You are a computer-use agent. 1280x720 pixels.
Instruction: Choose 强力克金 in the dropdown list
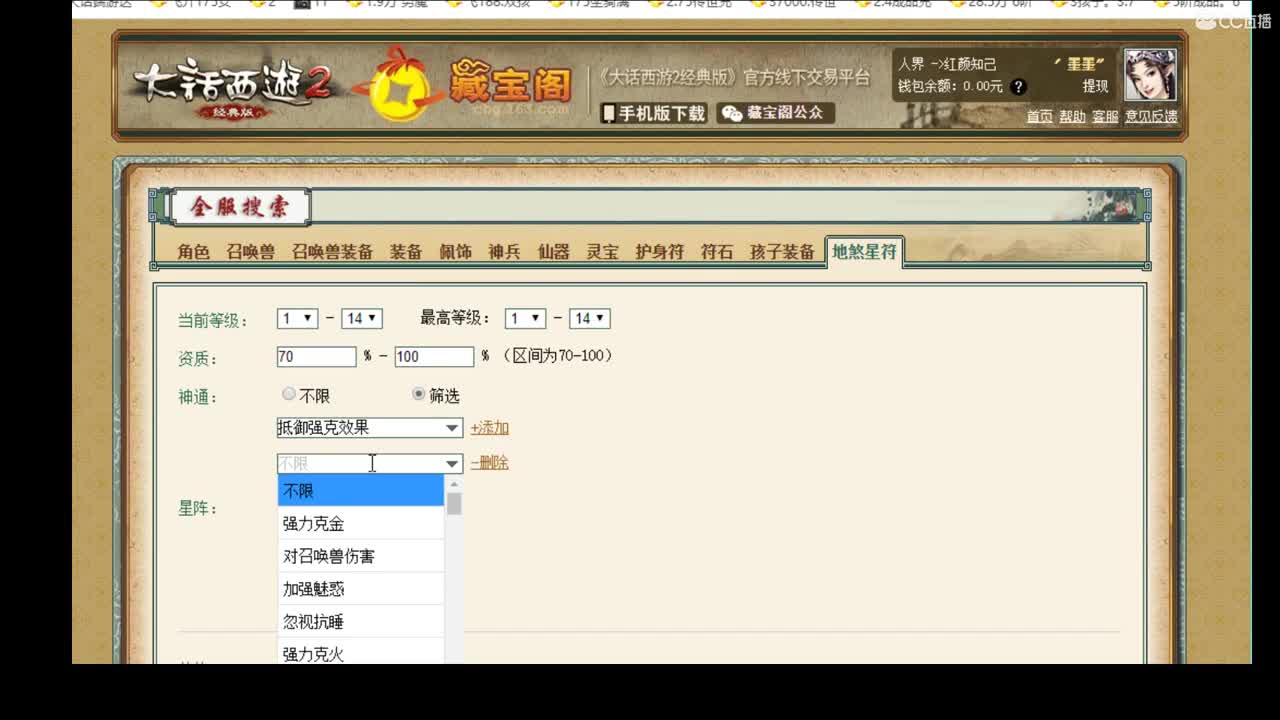point(360,523)
